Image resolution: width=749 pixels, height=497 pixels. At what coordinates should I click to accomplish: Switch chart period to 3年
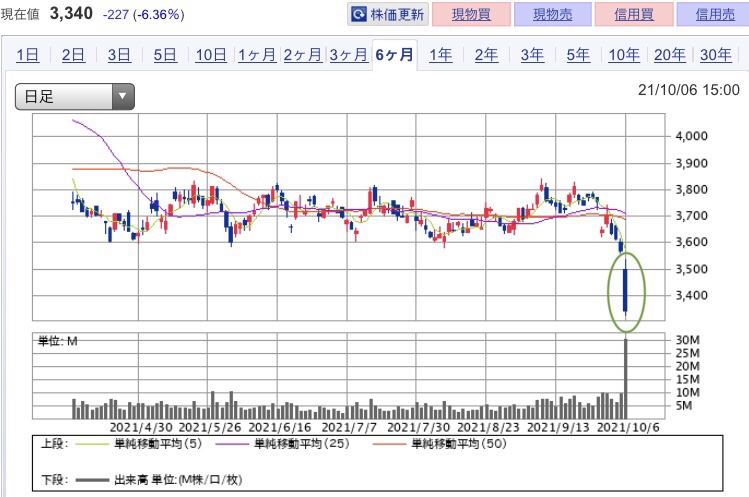[x=532, y=55]
